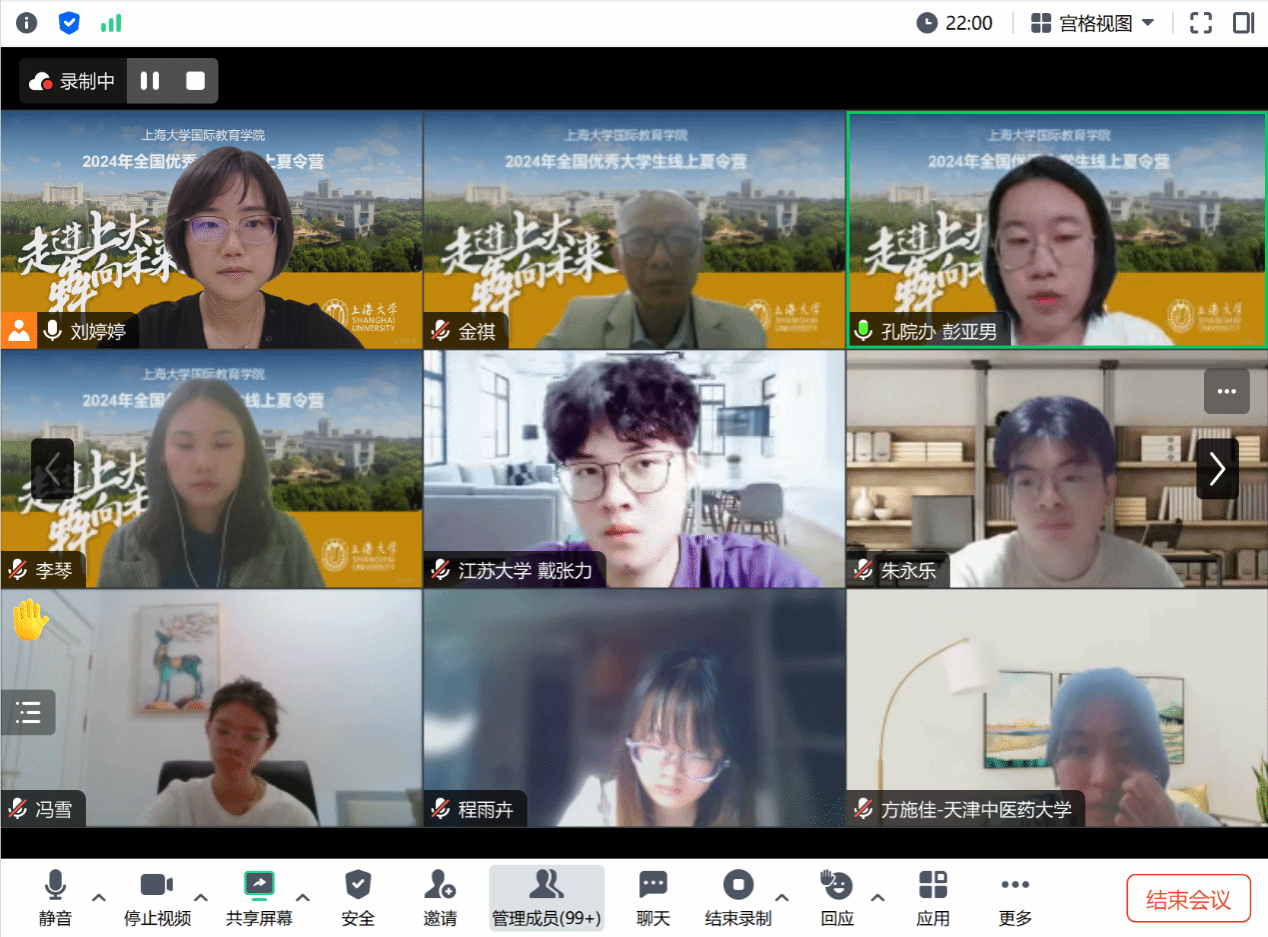
Task: Click the blue security shield icon
Action: point(69,23)
